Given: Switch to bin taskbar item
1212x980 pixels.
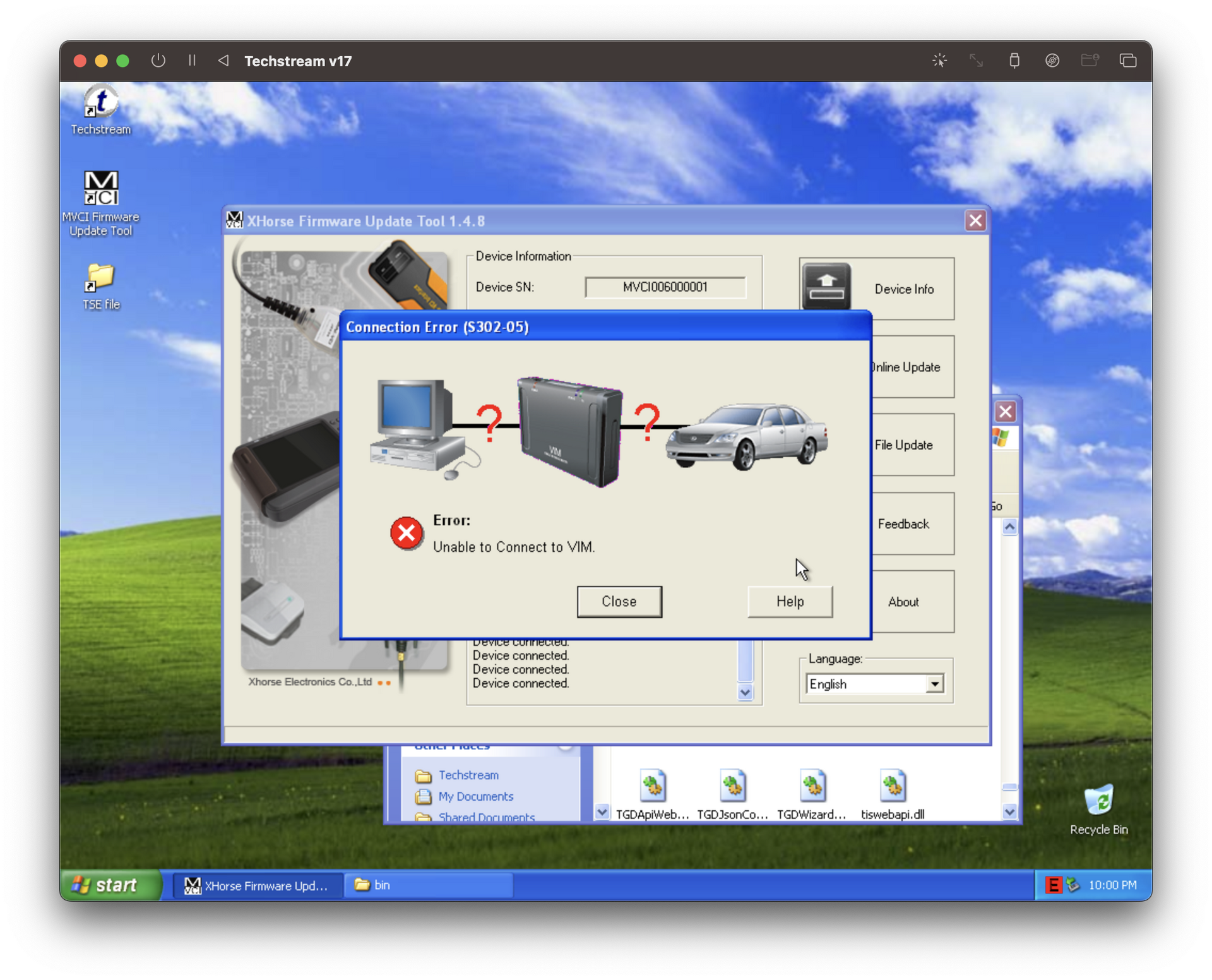Looking at the screenshot, I should point(429,885).
